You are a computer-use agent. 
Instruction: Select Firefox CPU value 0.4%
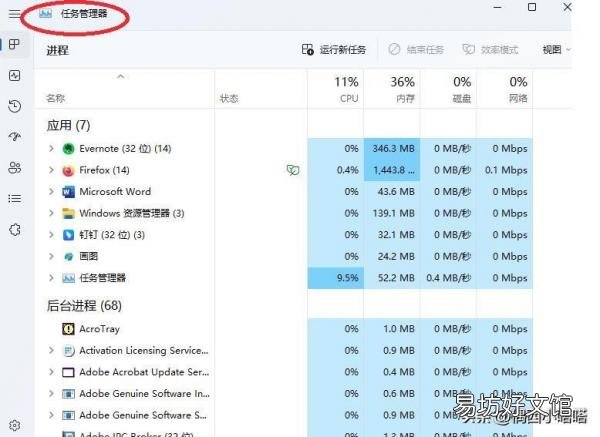coord(347,170)
